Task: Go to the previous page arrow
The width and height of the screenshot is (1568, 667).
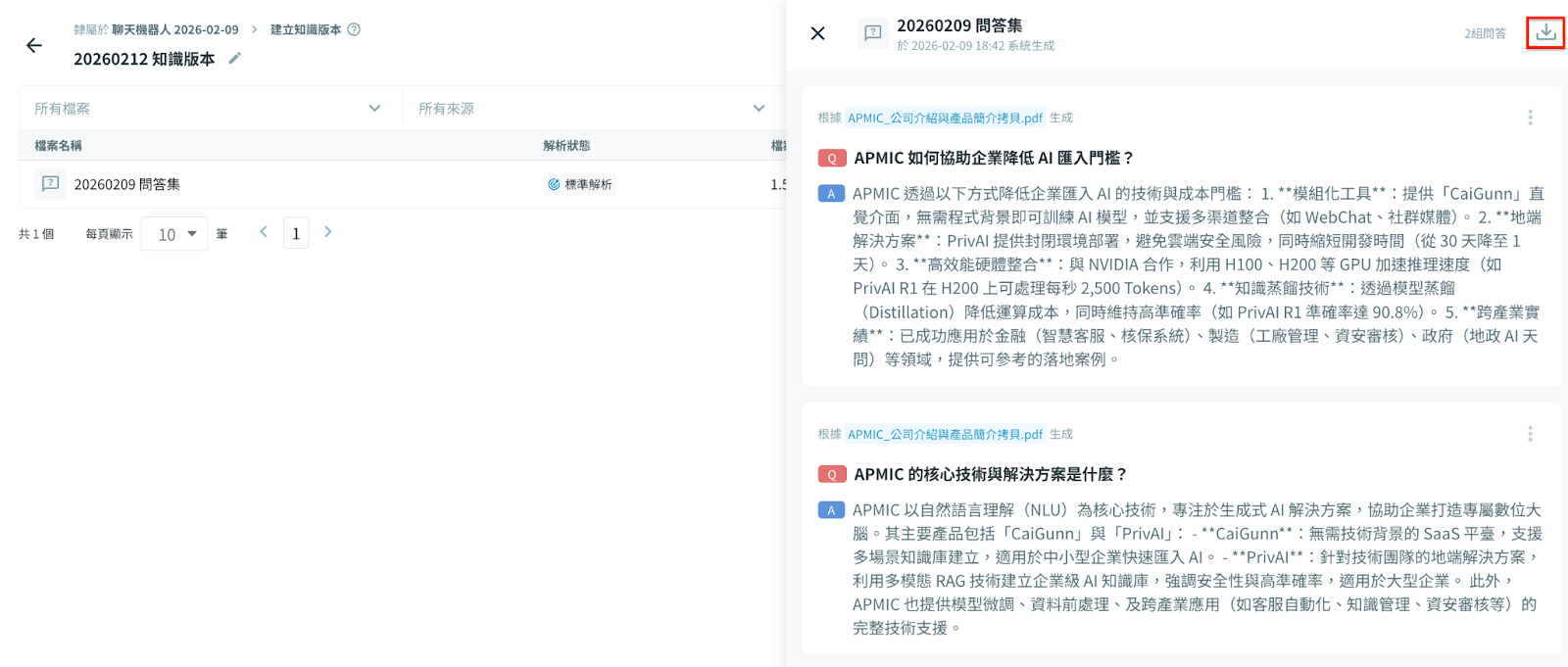Action: pyautogui.click(x=264, y=232)
